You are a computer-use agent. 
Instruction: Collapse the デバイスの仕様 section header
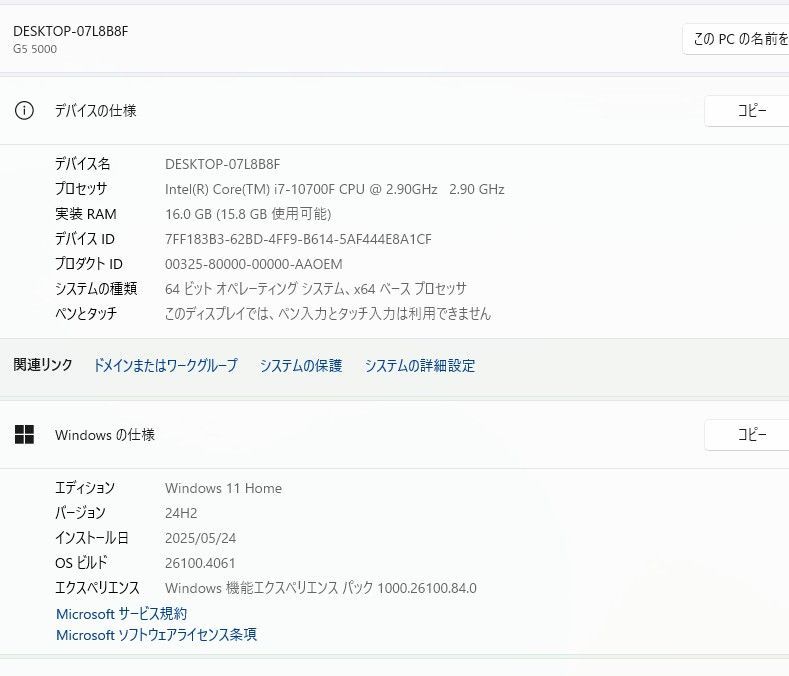(x=394, y=111)
